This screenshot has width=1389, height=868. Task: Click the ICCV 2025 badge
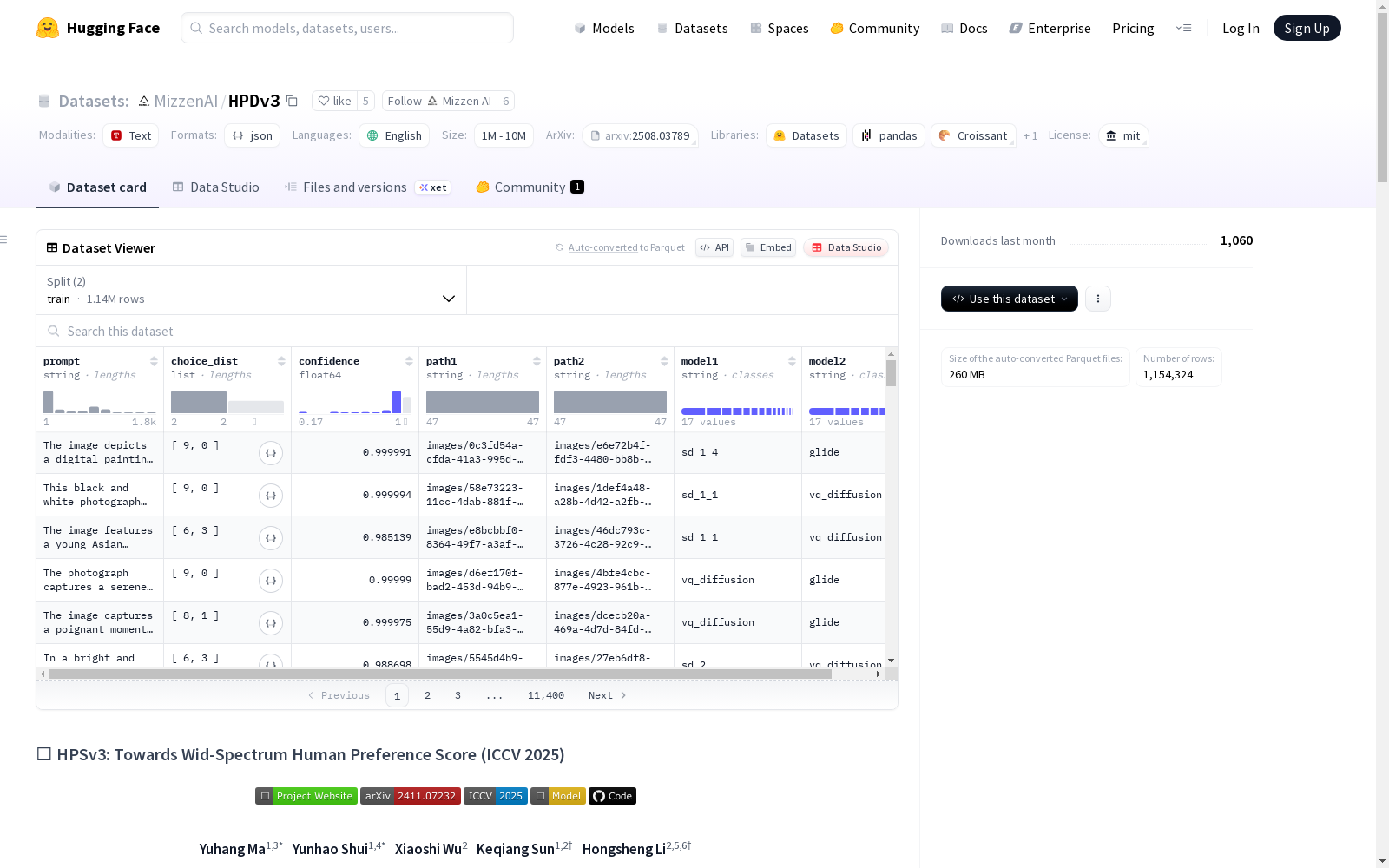pos(496,796)
